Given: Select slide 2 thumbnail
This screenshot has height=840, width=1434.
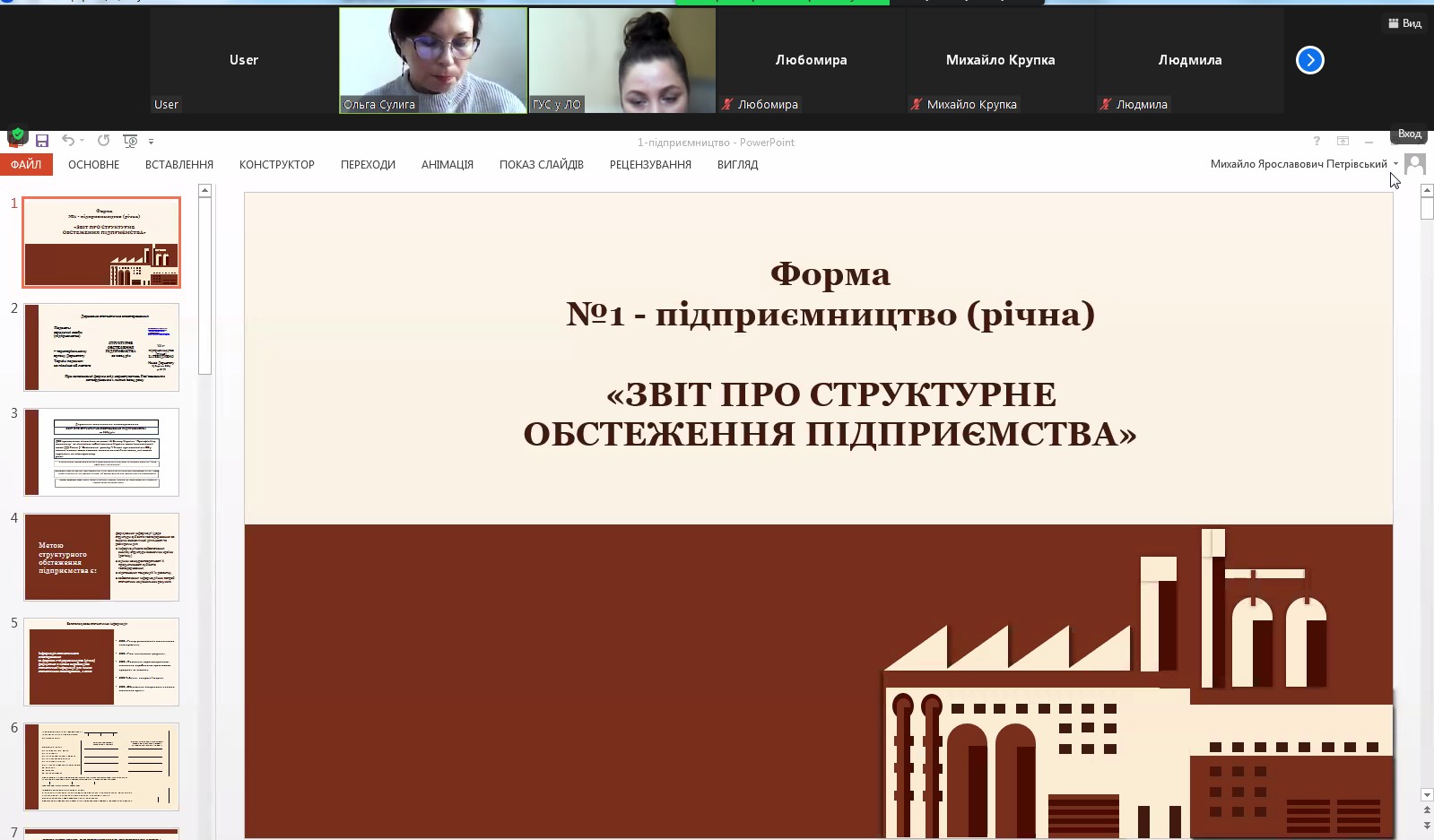Looking at the screenshot, I should click(x=101, y=347).
